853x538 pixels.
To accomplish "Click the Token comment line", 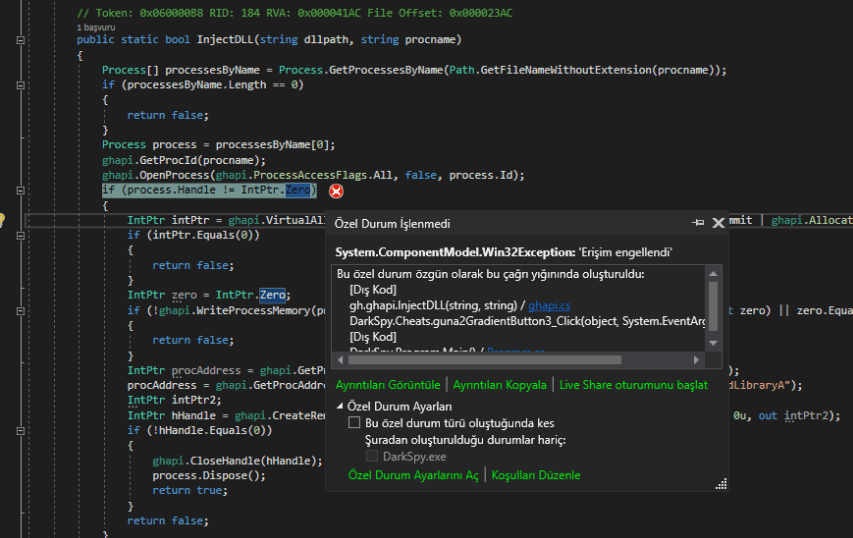I will click(x=294, y=13).
